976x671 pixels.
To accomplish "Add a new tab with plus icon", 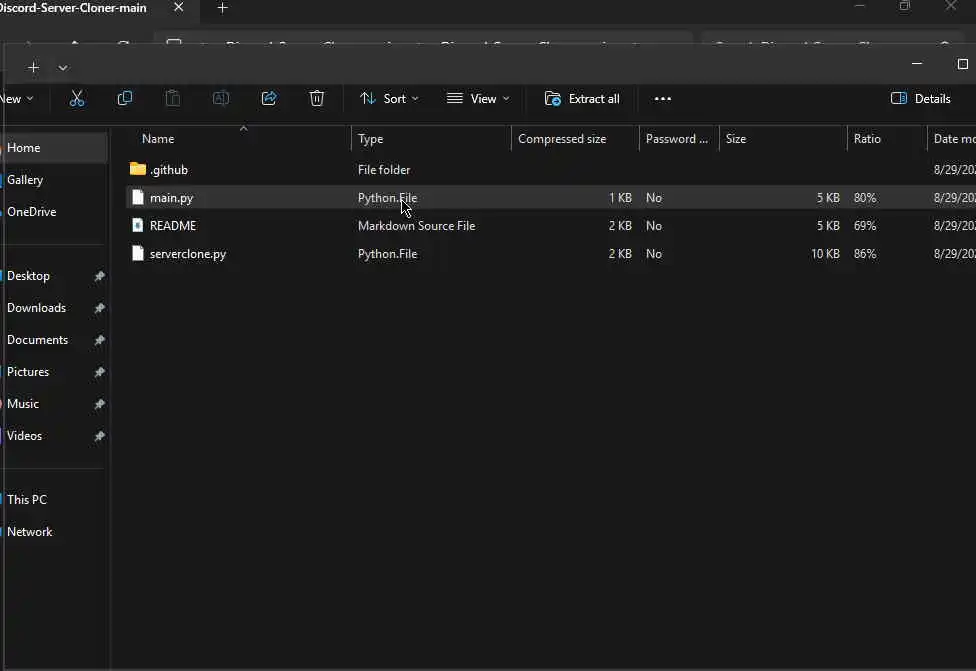I will tap(34, 67).
